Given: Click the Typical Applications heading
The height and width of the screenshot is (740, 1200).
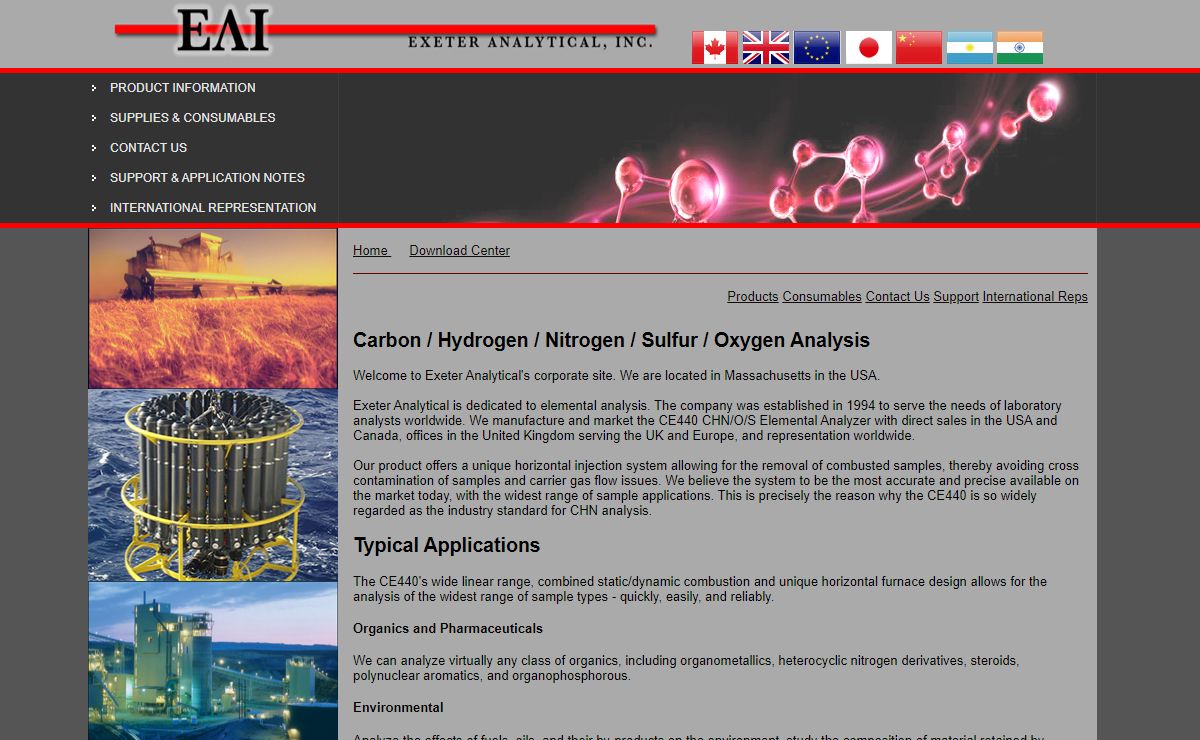Looking at the screenshot, I should coord(446,545).
